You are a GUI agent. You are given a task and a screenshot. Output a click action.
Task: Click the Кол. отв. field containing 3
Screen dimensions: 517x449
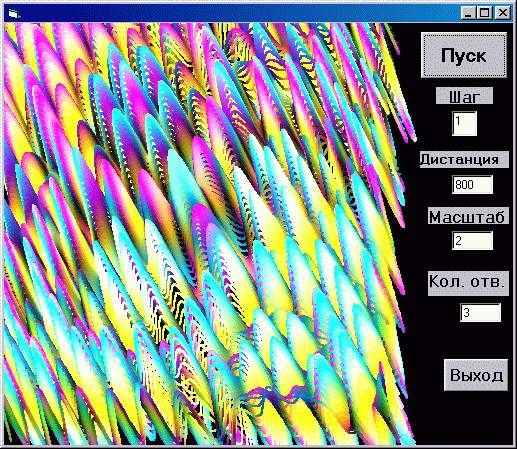(x=480, y=312)
